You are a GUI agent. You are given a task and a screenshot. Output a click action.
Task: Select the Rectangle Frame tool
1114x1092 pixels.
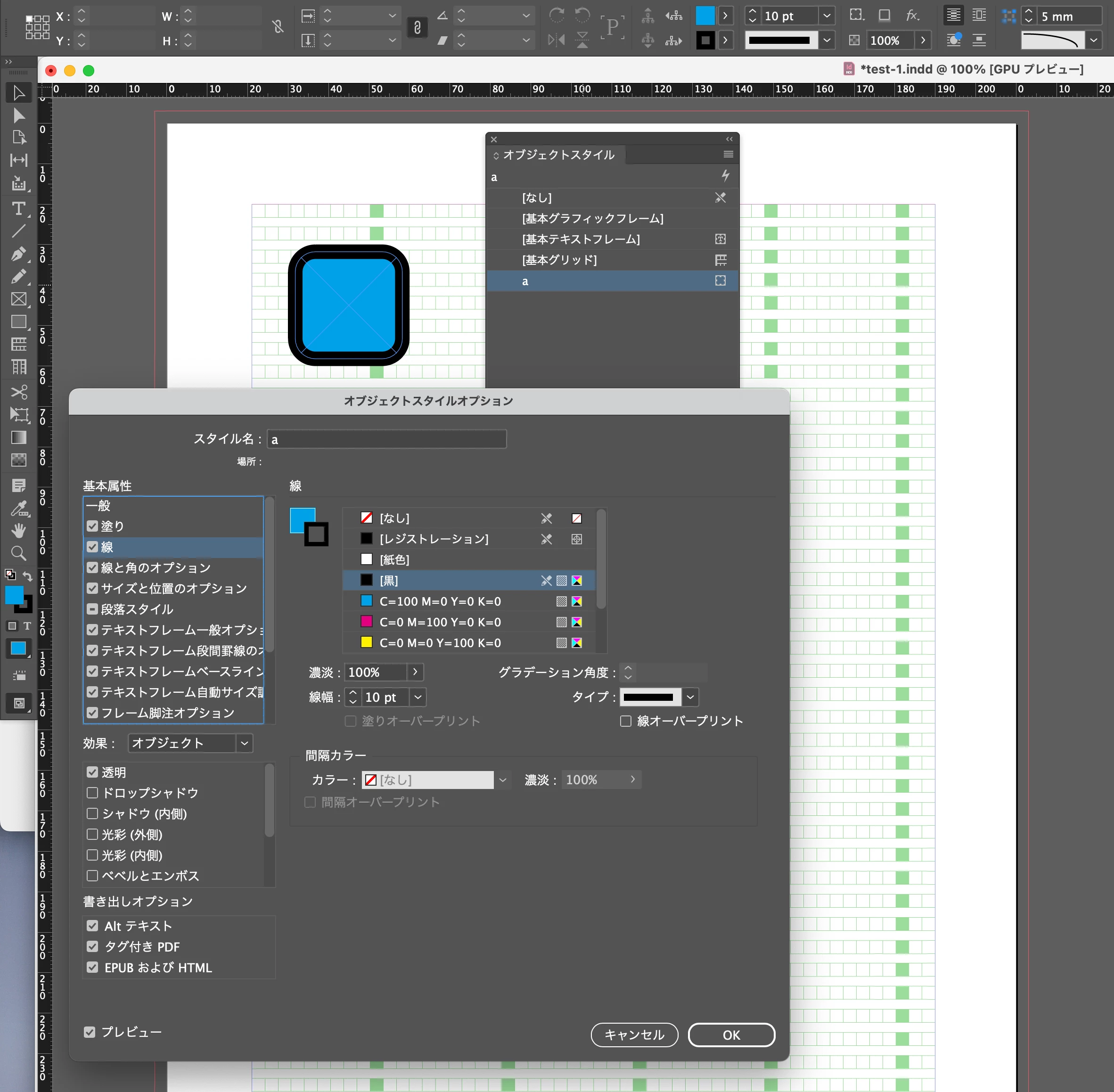point(18,299)
